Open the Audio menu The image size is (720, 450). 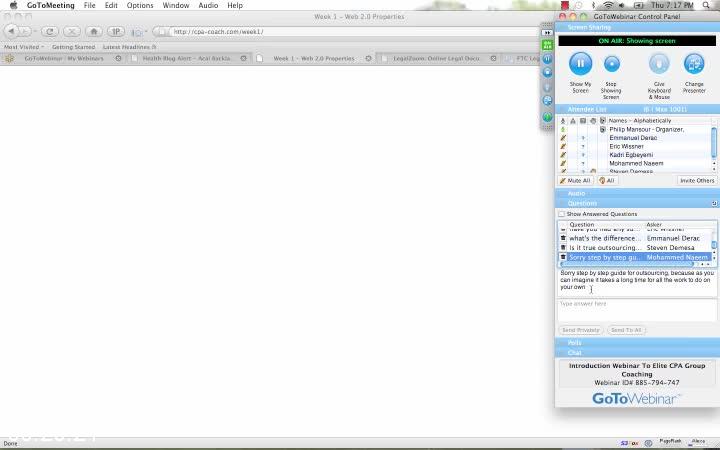click(x=208, y=6)
